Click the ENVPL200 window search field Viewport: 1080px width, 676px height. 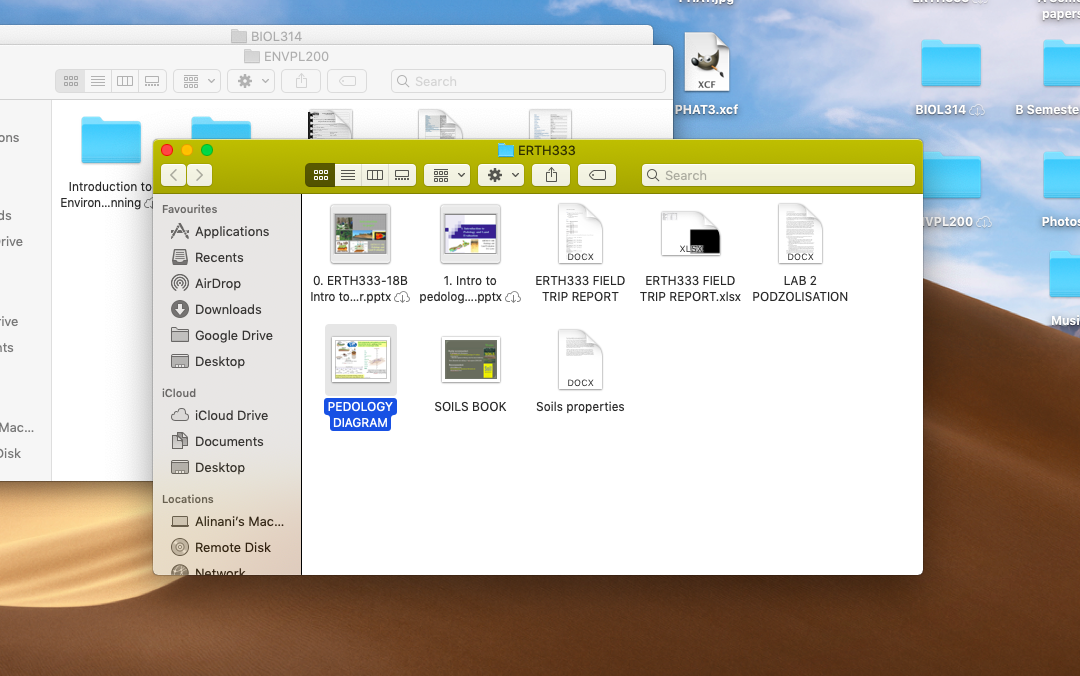(528, 81)
